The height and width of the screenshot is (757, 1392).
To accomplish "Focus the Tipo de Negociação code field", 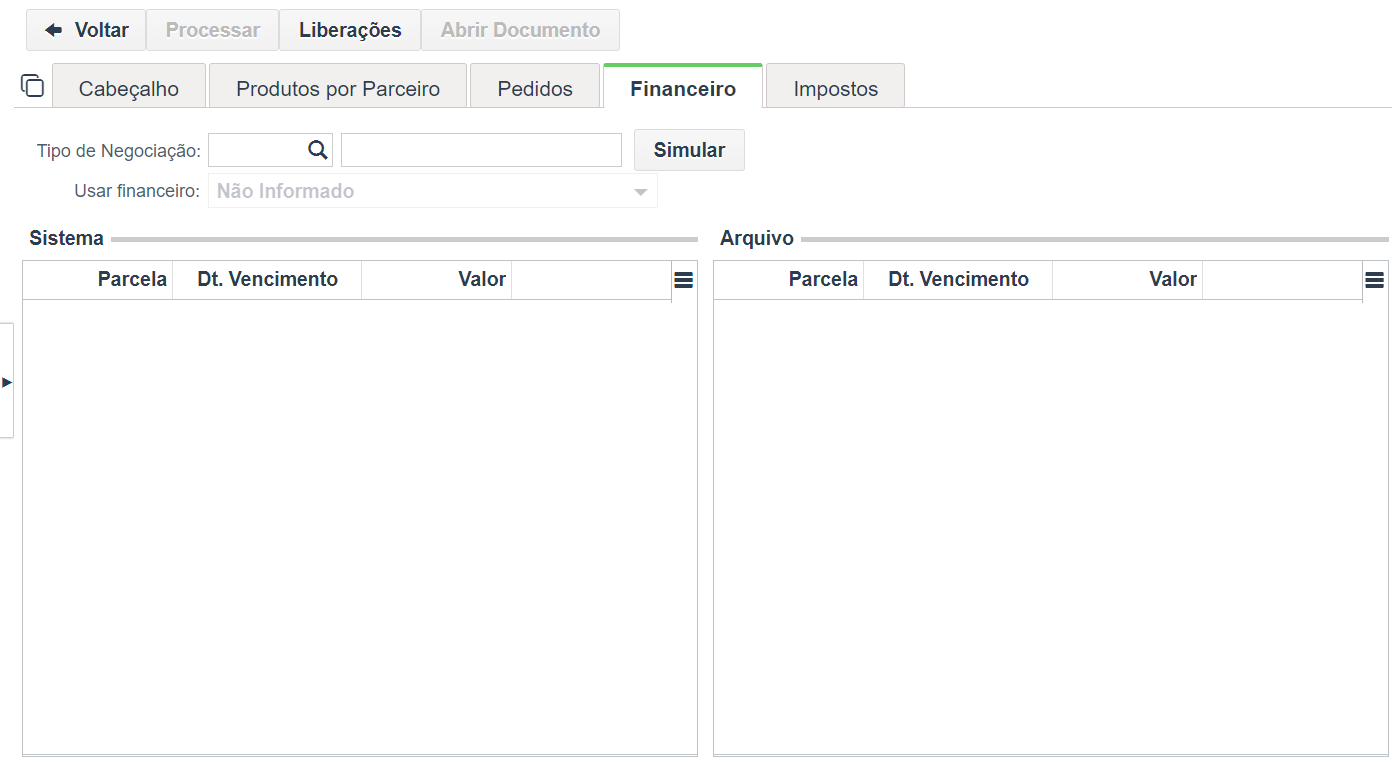I will pos(257,150).
